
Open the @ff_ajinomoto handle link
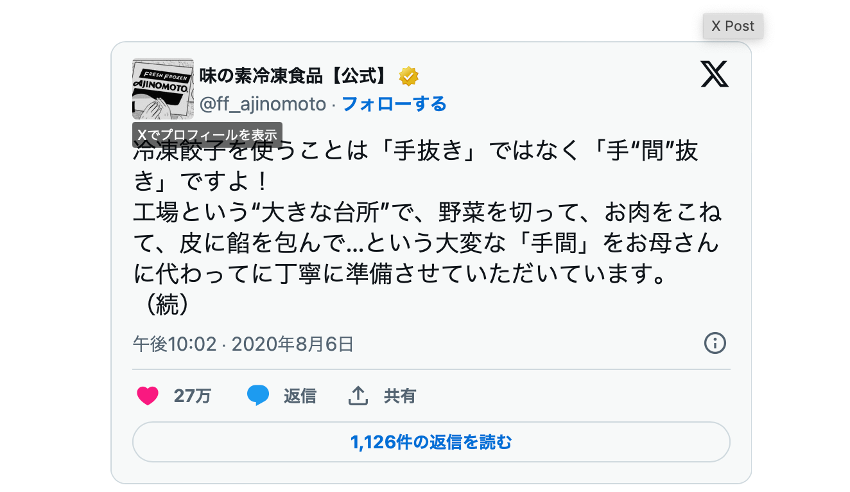coord(263,104)
